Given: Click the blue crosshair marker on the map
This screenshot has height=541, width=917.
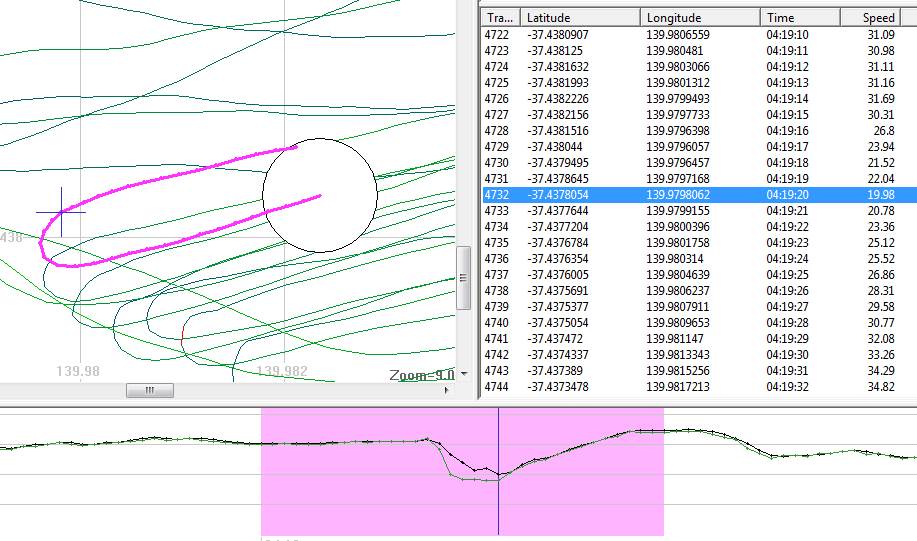Looking at the screenshot, I should 61,212.
